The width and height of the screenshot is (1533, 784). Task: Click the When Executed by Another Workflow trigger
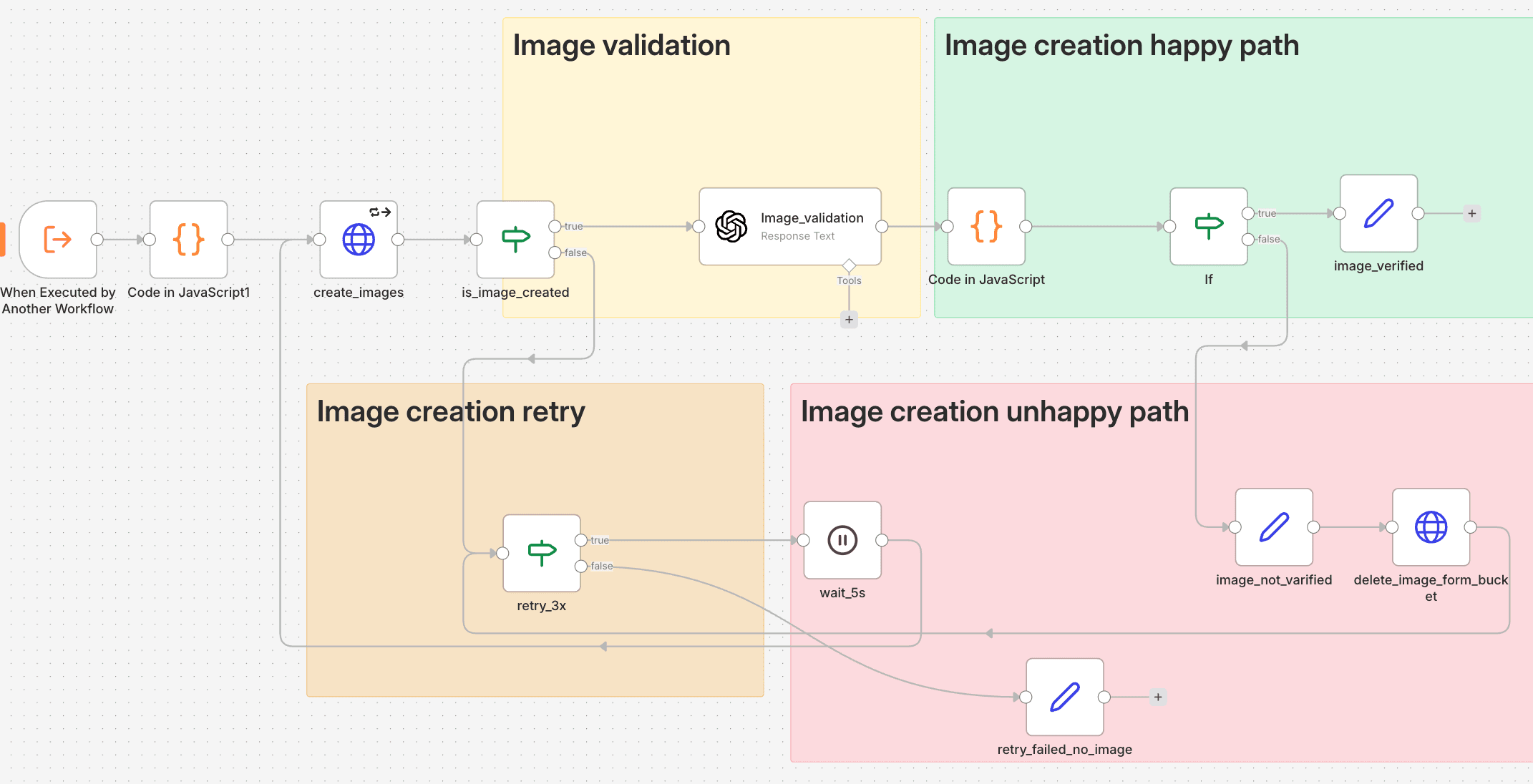tap(58, 240)
